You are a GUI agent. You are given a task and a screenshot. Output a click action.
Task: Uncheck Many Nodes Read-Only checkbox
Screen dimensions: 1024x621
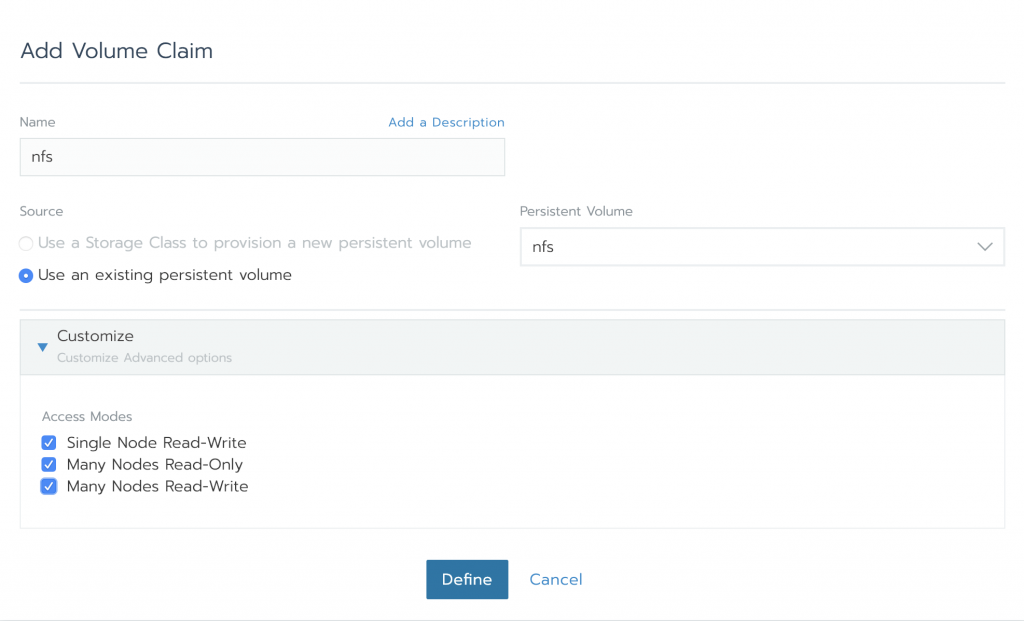coord(49,464)
